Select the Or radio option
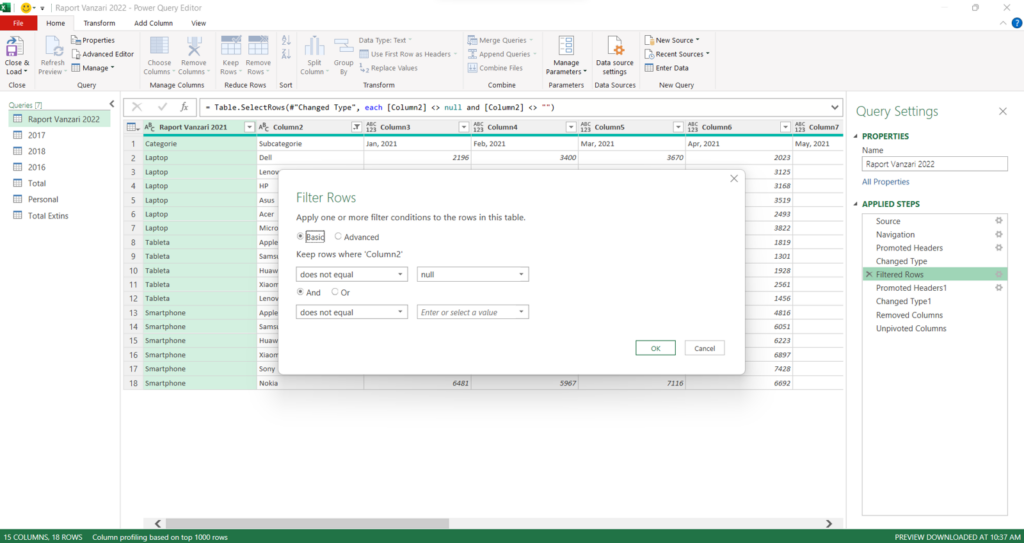This screenshot has height=543, width=1024. [x=335, y=292]
